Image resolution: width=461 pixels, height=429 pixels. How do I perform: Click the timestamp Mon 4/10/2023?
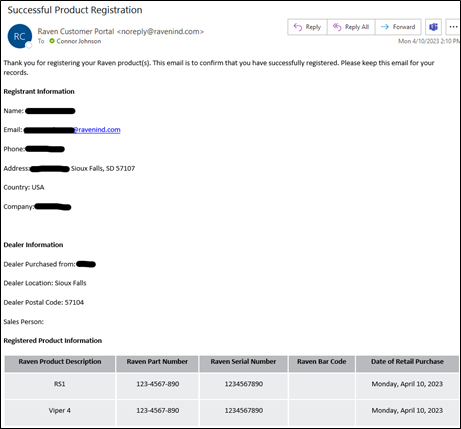point(429,41)
